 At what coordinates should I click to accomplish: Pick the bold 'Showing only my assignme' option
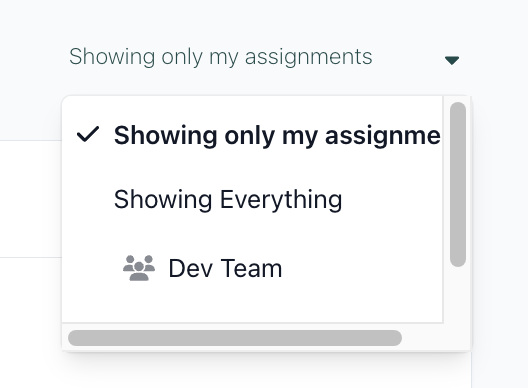coord(253,135)
